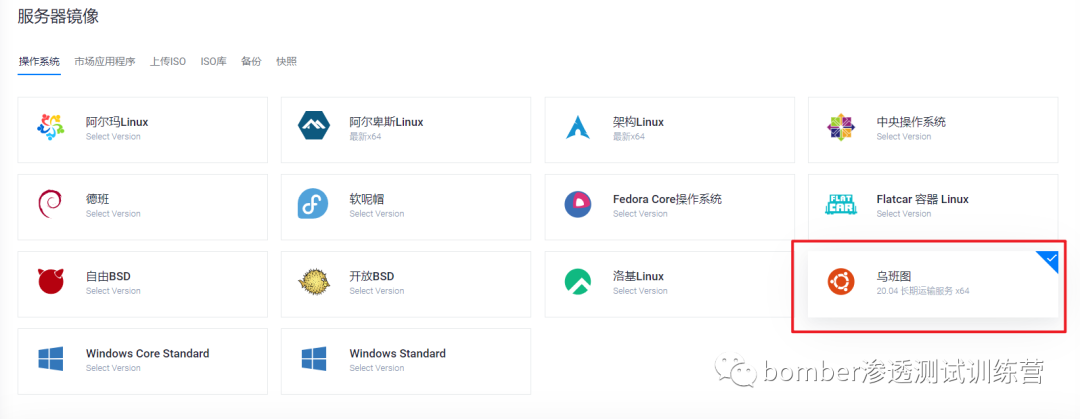Open Select Version under 德班

[113, 214]
